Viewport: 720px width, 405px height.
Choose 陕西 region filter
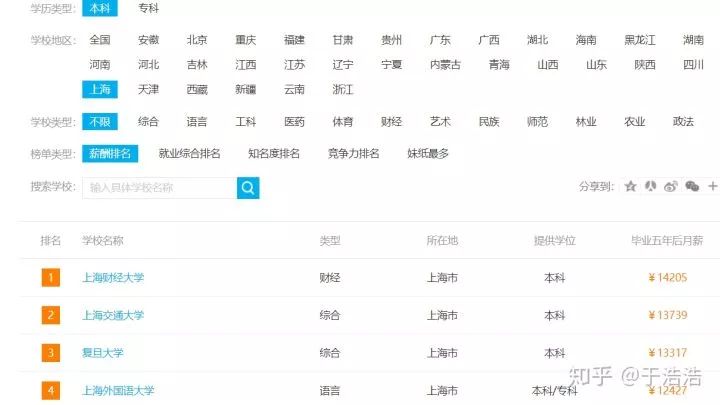tap(645, 65)
